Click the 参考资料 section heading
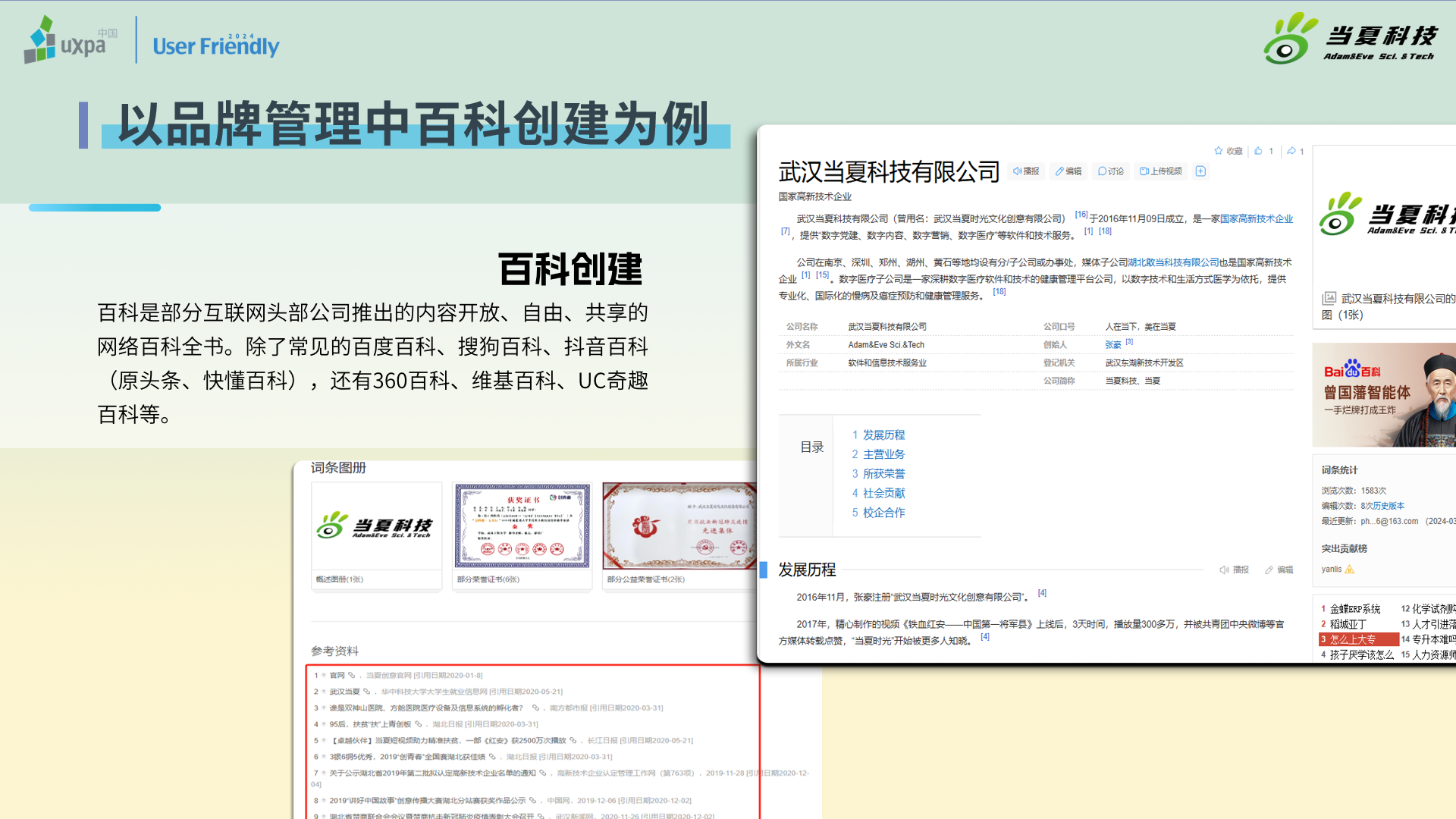 (x=334, y=651)
